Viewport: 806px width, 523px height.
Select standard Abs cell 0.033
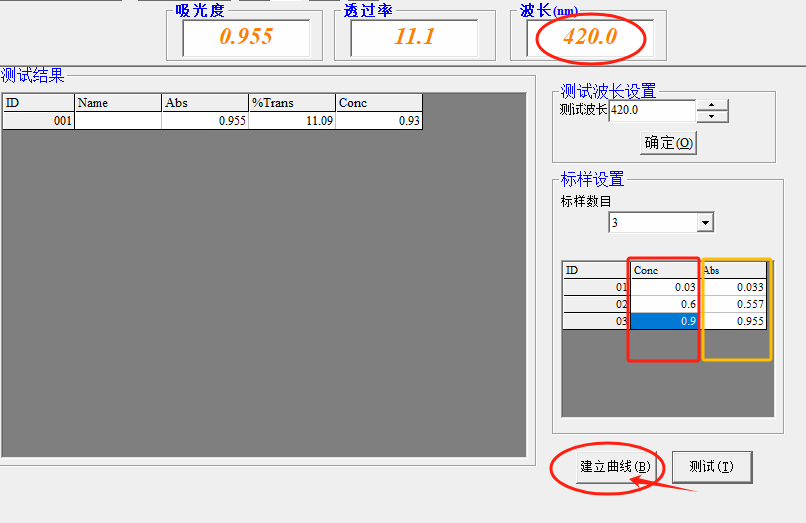click(x=734, y=287)
